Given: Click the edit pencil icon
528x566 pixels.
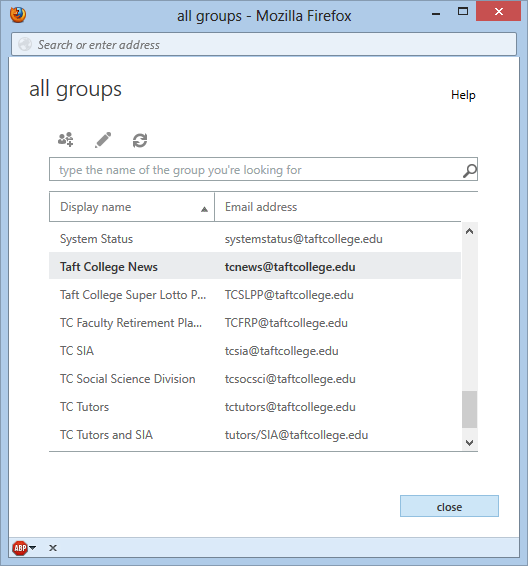Looking at the screenshot, I should pos(103,140).
